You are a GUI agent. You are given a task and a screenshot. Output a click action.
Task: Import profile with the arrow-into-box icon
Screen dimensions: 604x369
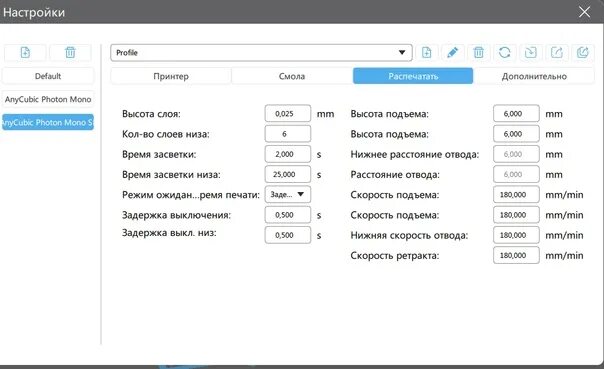(x=531, y=52)
